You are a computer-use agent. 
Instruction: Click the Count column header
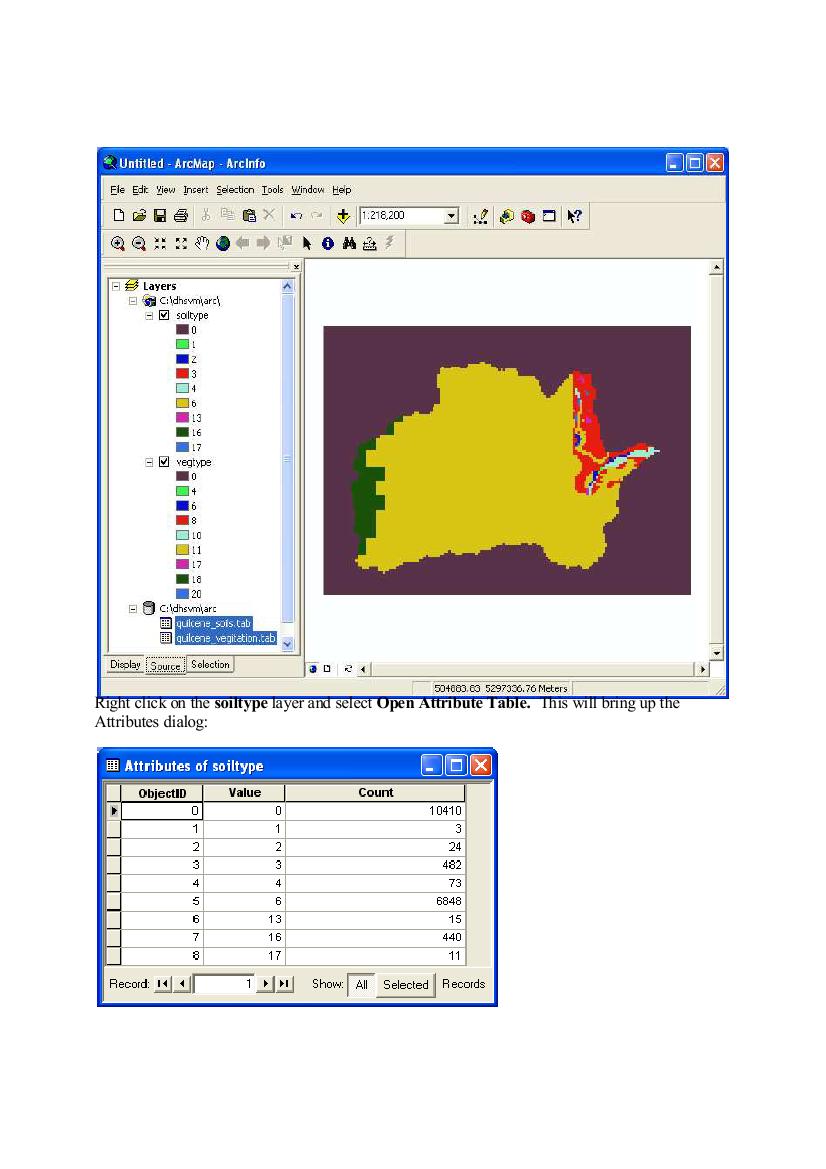375,793
